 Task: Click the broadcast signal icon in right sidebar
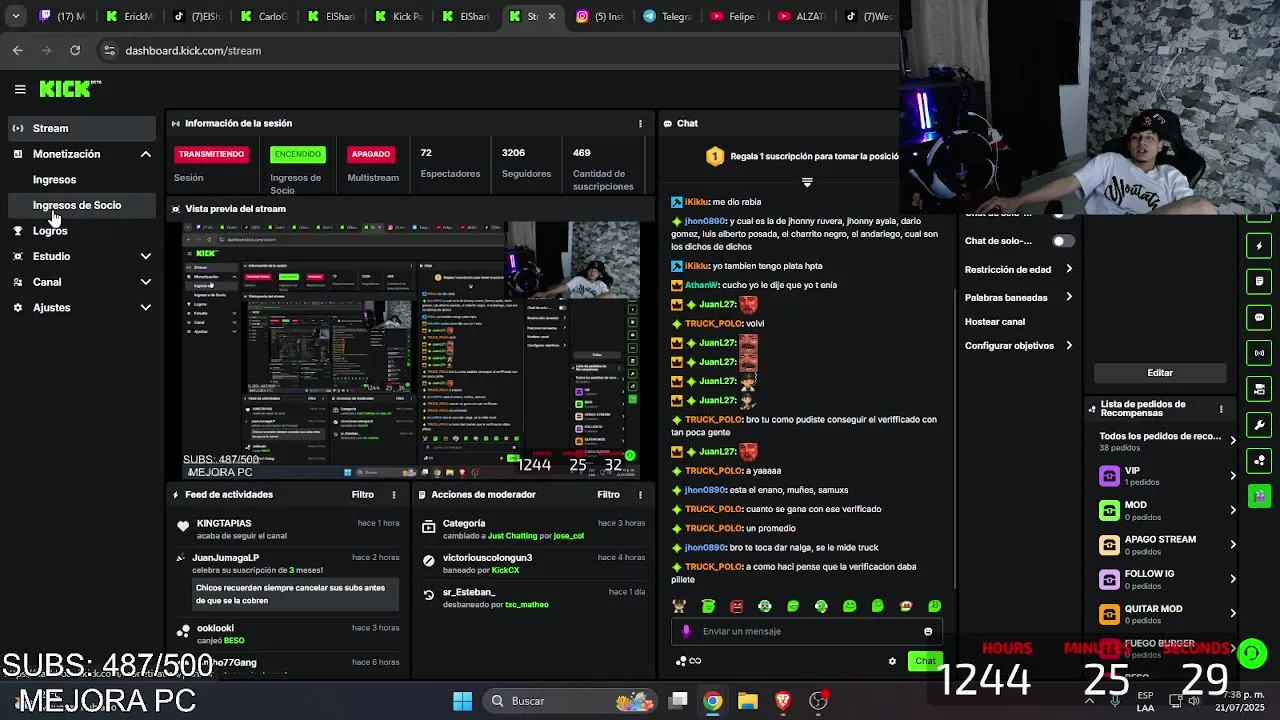(x=1259, y=353)
